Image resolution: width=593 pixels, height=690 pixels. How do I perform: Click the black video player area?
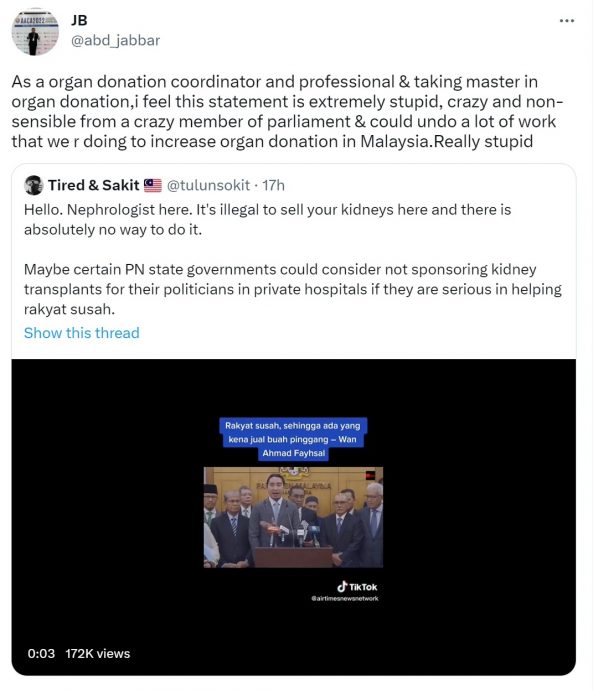293,517
